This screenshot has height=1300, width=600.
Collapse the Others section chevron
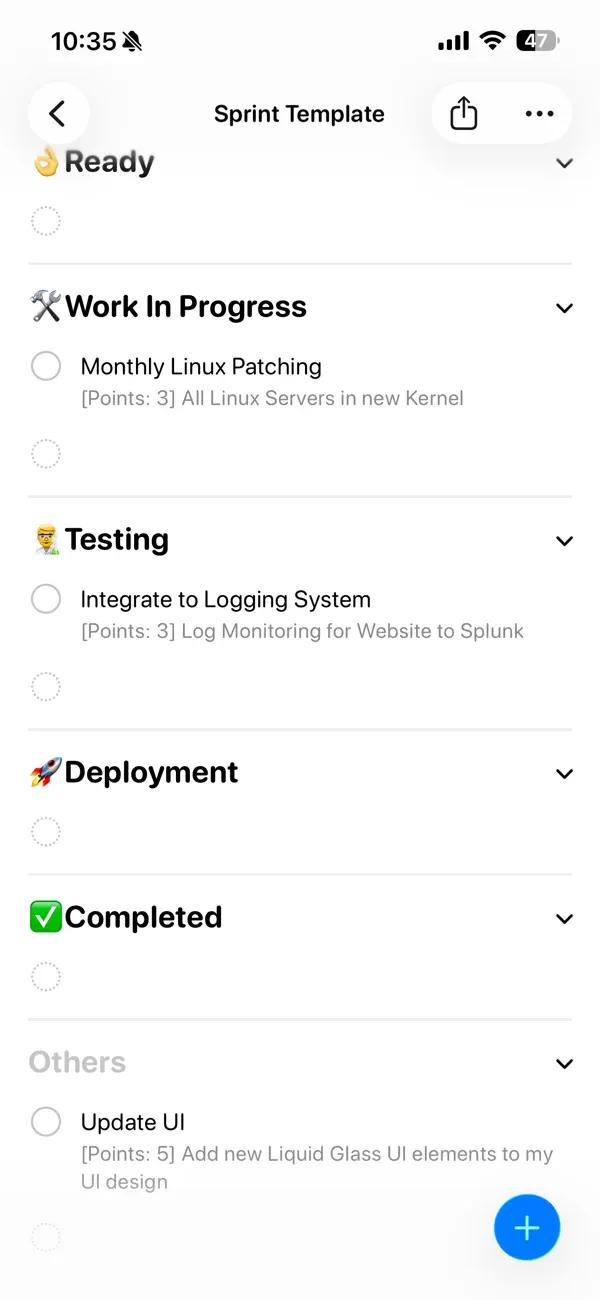click(564, 1063)
